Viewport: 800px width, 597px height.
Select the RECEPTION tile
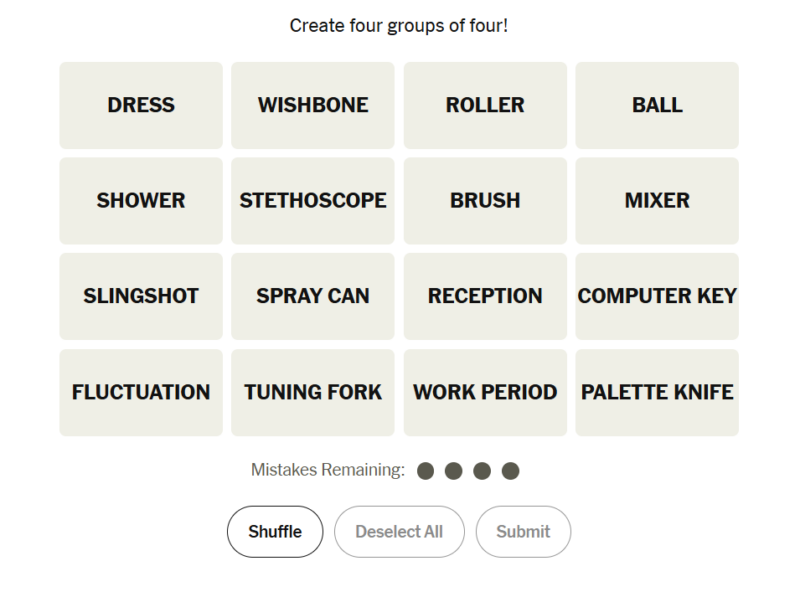(485, 296)
